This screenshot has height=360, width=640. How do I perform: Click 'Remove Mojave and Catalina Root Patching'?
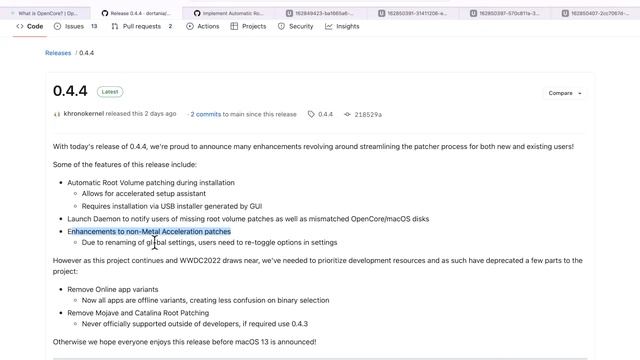pos(138,313)
